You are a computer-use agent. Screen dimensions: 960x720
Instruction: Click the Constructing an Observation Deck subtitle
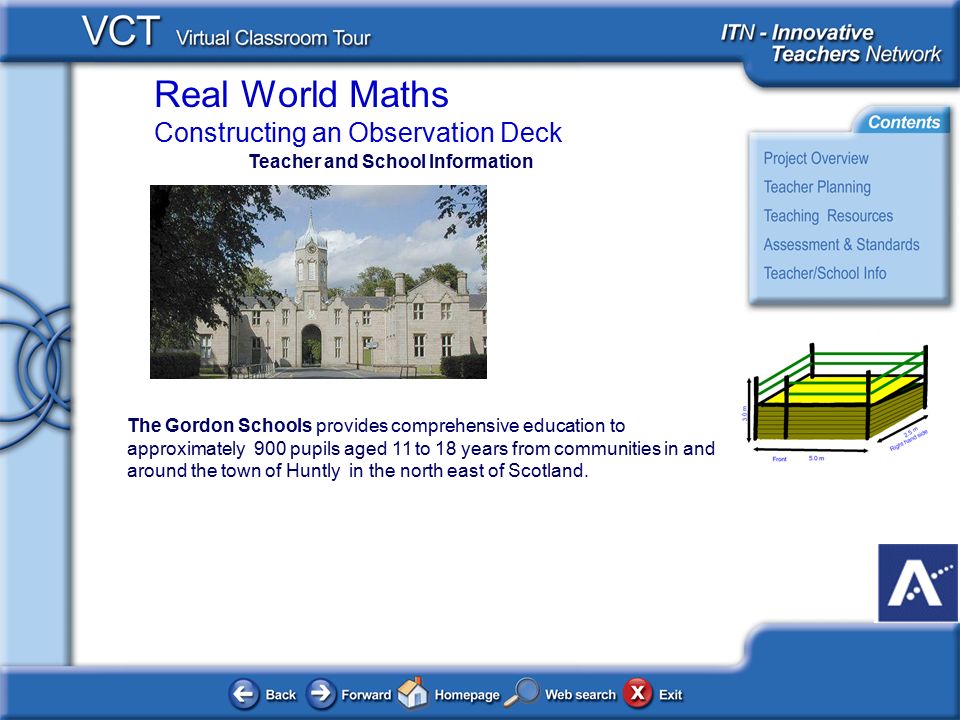pyautogui.click(x=358, y=132)
